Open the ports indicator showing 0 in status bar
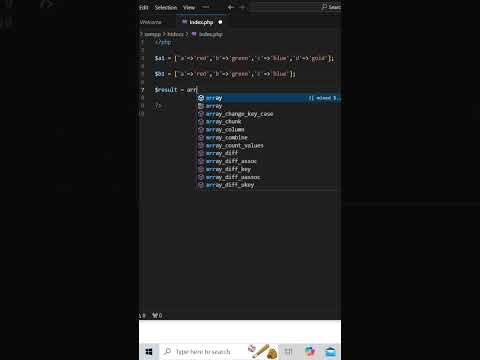The width and height of the screenshot is (480, 360). point(157,315)
